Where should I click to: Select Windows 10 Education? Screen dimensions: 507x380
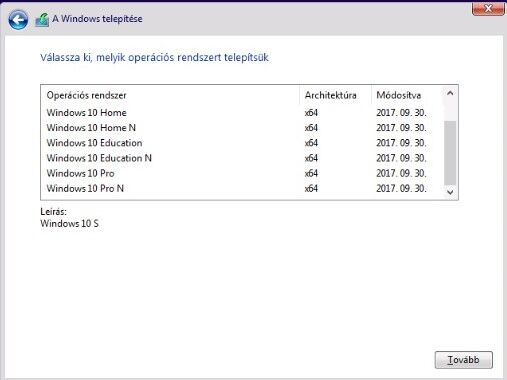(243, 143)
